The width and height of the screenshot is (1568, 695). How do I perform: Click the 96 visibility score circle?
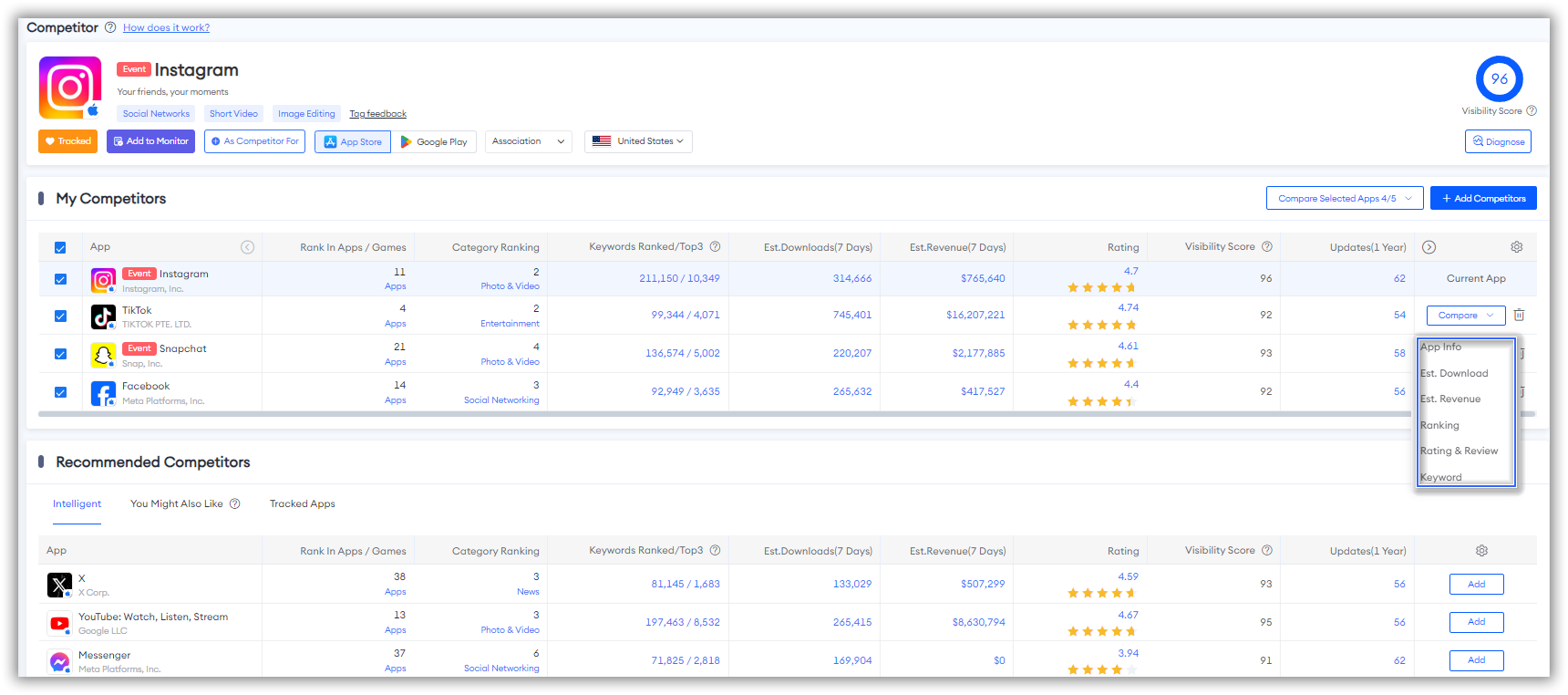(1500, 79)
